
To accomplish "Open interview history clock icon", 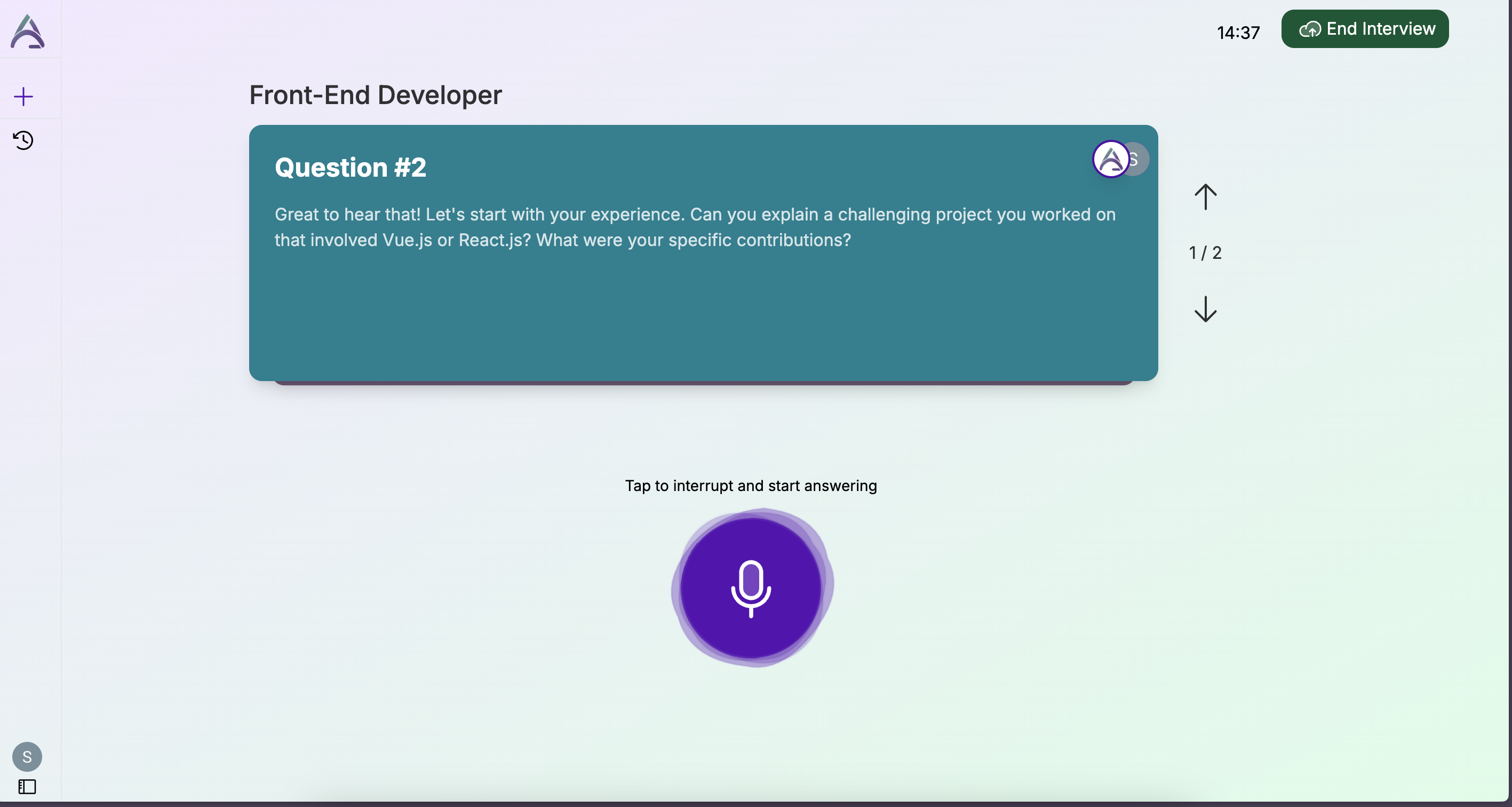I will coord(23,140).
